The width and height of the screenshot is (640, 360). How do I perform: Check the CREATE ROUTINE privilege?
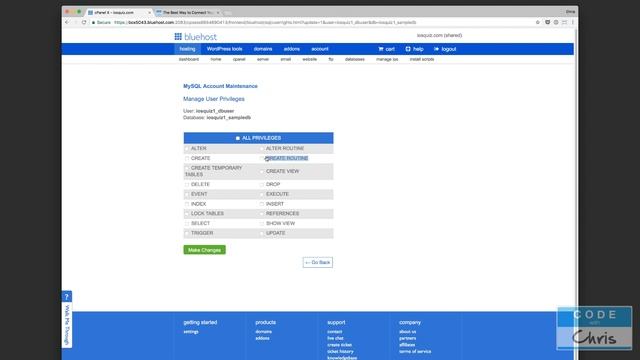(262, 158)
